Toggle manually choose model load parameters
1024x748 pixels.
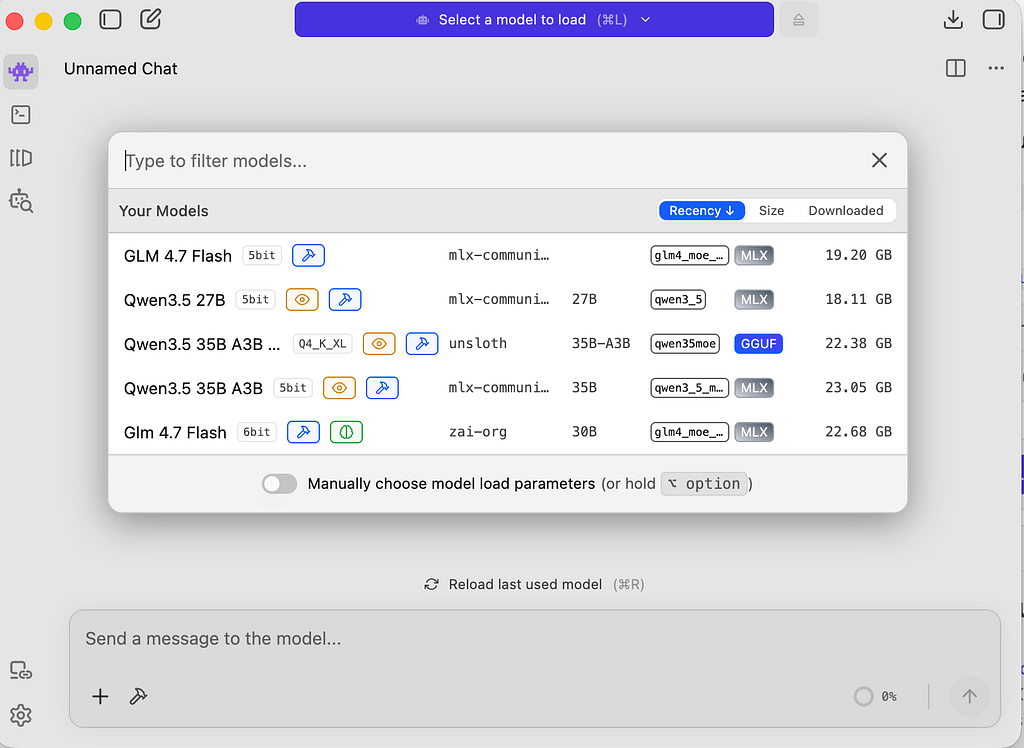(280, 483)
